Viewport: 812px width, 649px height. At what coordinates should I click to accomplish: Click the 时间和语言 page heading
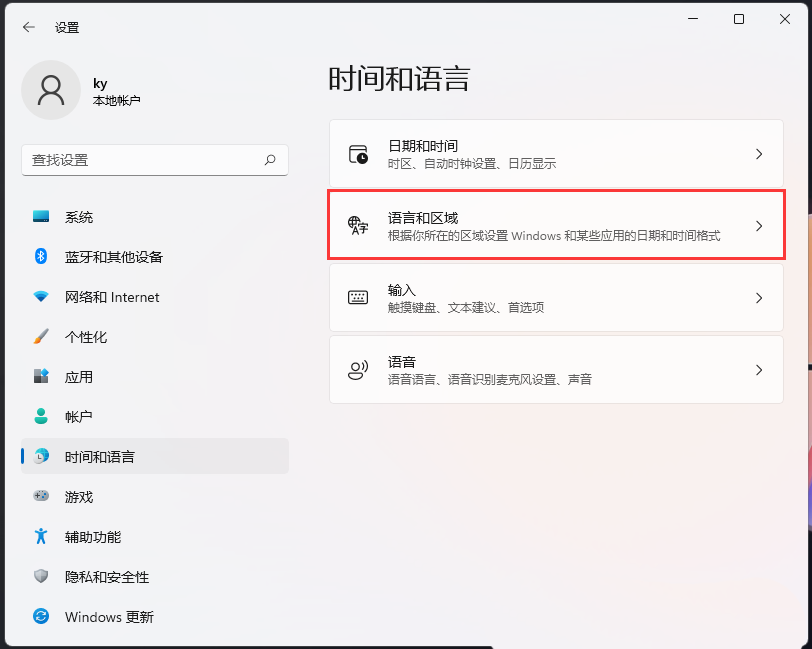tap(399, 79)
